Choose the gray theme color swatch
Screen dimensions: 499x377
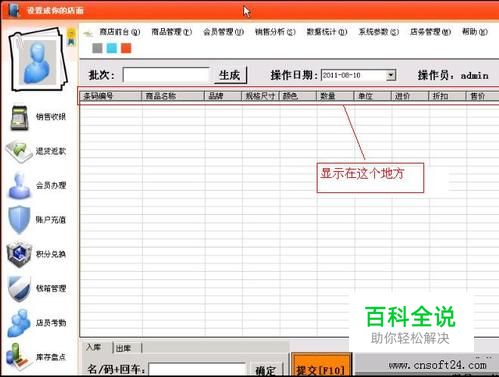coord(97,48)
